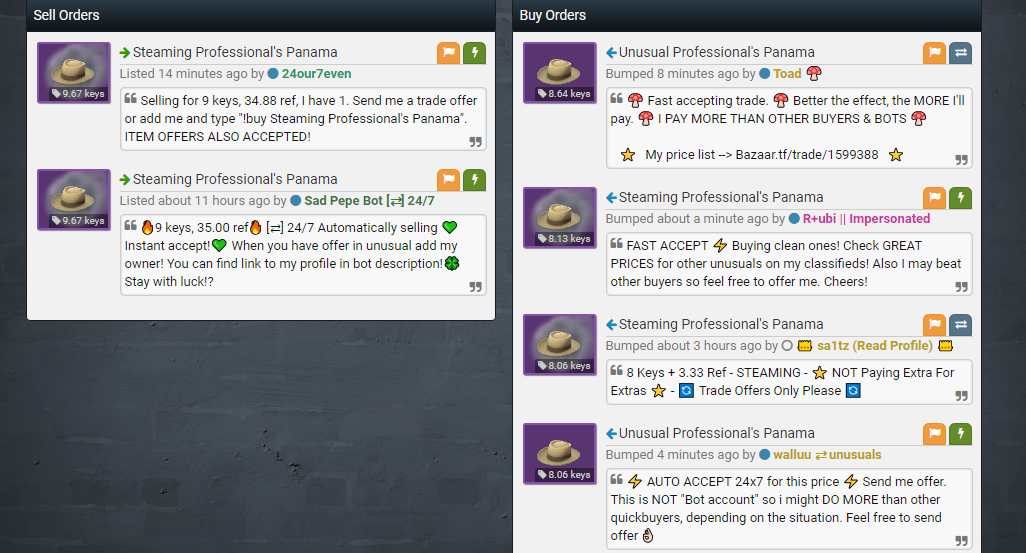Open 24our7even's profile link
The width and height of the screenshot is (1026, 553).
tap(317, 74)
